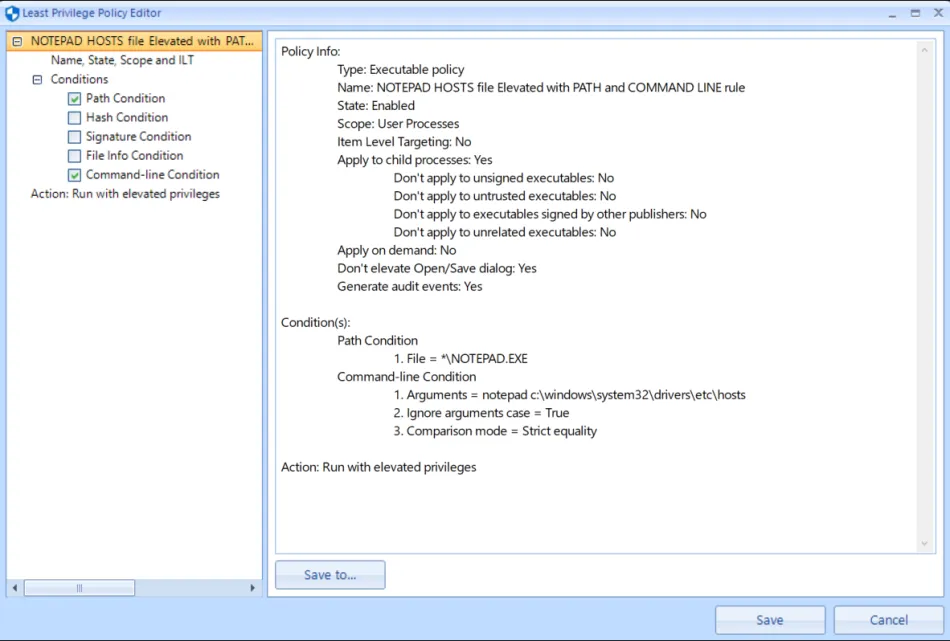Click the down arrow of policy info scrollbar
950x641 pixels.
924,543
